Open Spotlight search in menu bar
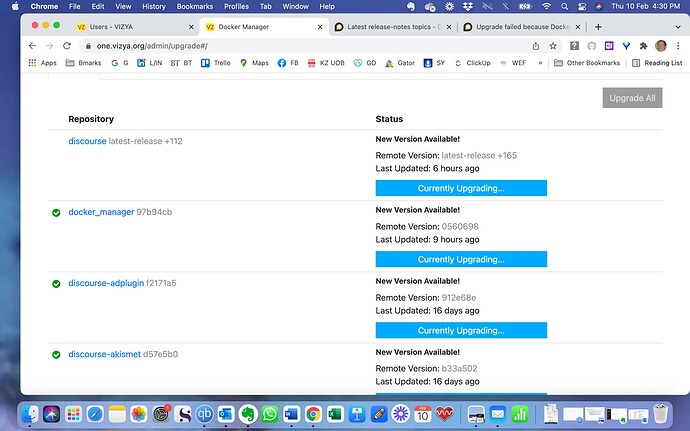This screenshot has width=690, height=431. coord(564,6)
